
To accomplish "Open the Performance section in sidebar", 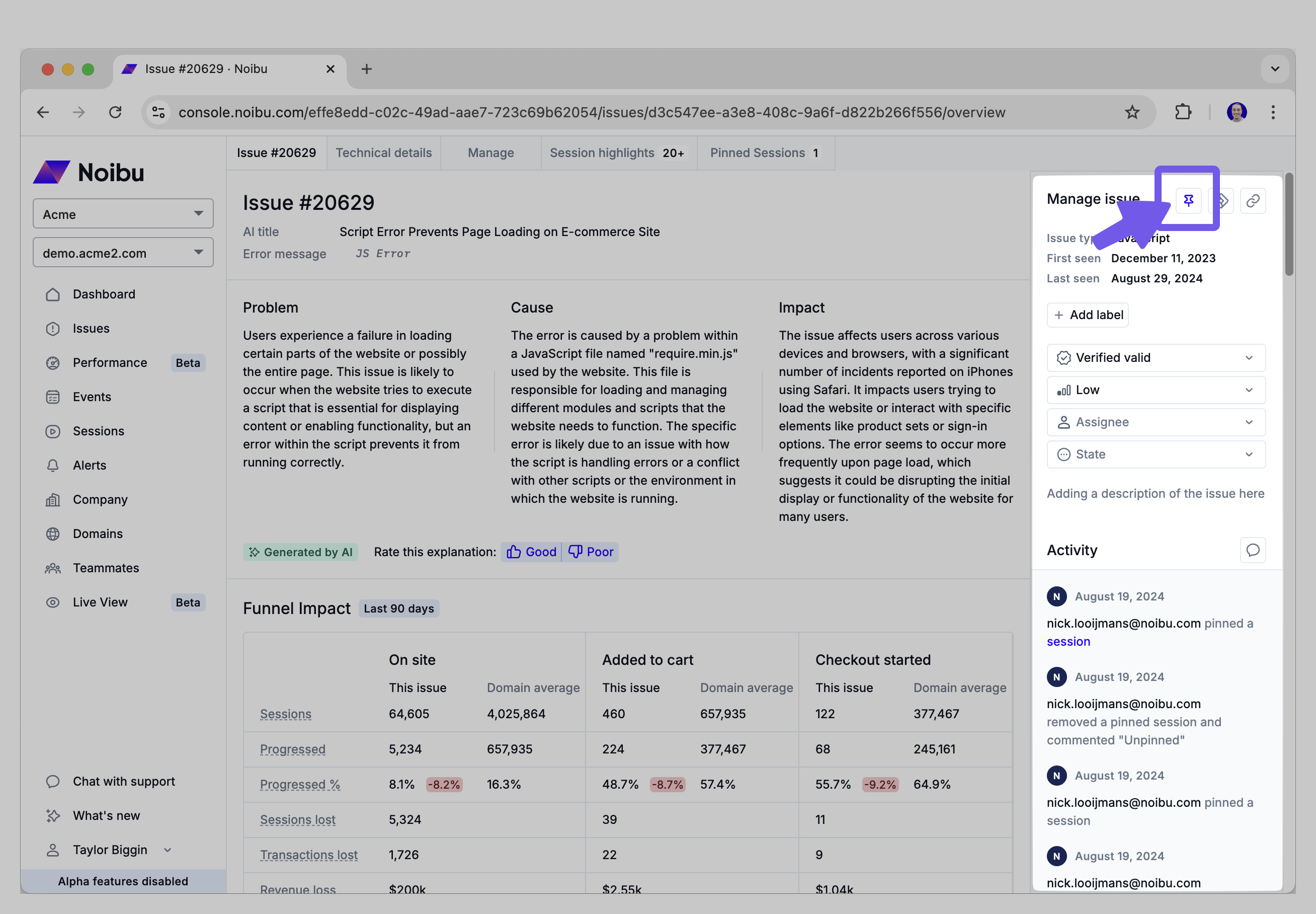I will [109, 362].
